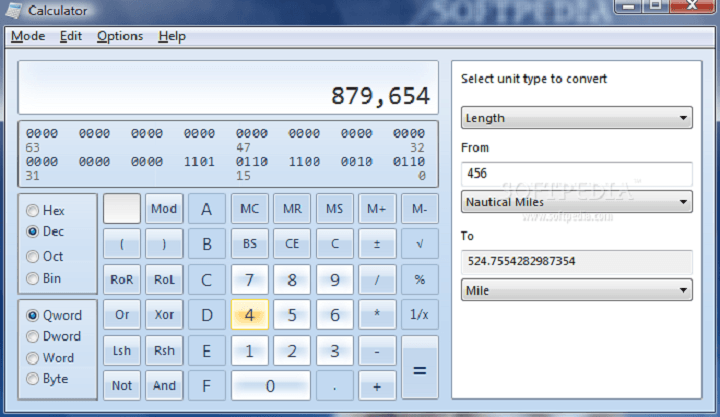Click the multiplication asterisk button
The width and height of the screenshot is (720, 417).
(x=377, y=316)
